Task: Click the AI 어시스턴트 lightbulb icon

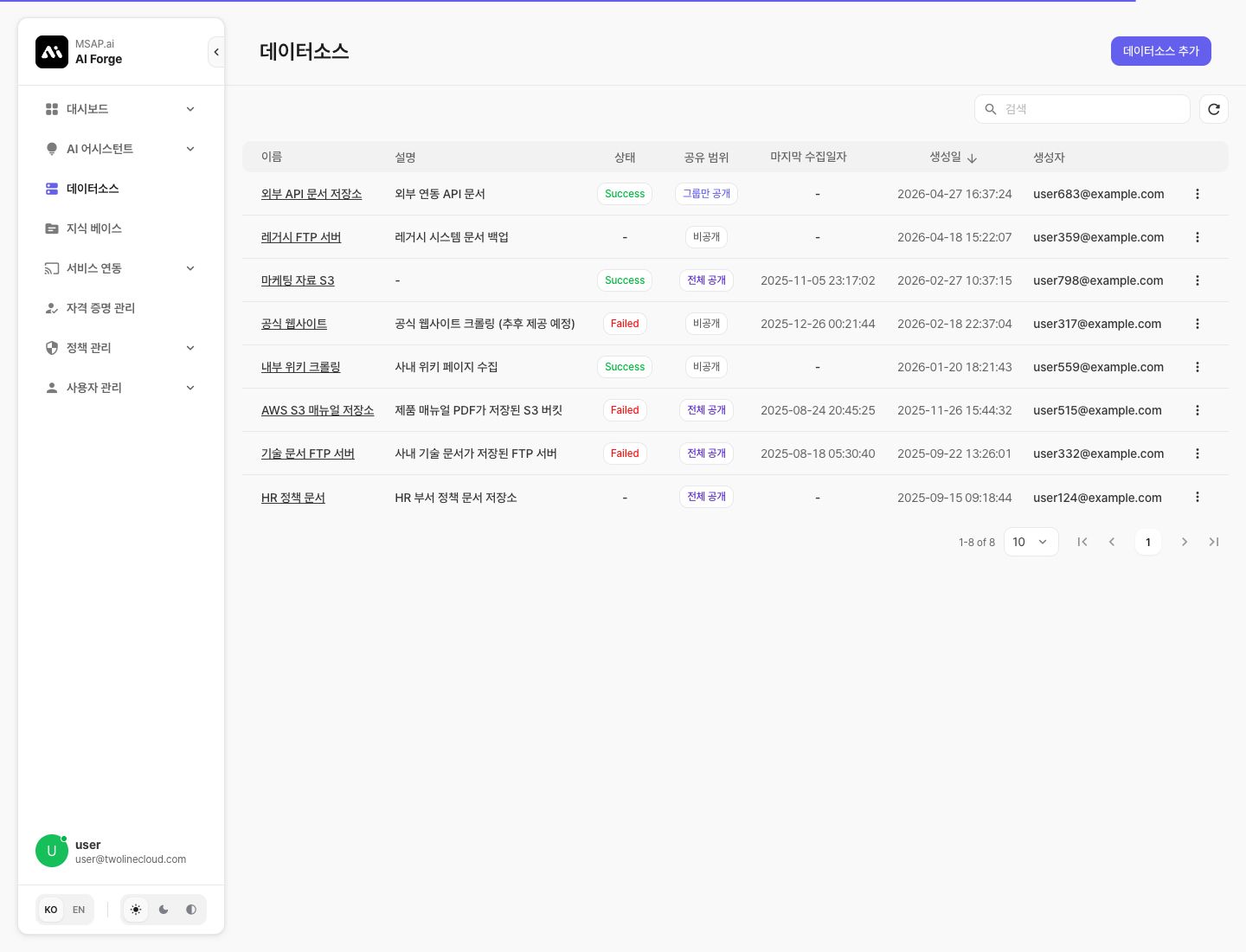Action: (x=52, y=149)
